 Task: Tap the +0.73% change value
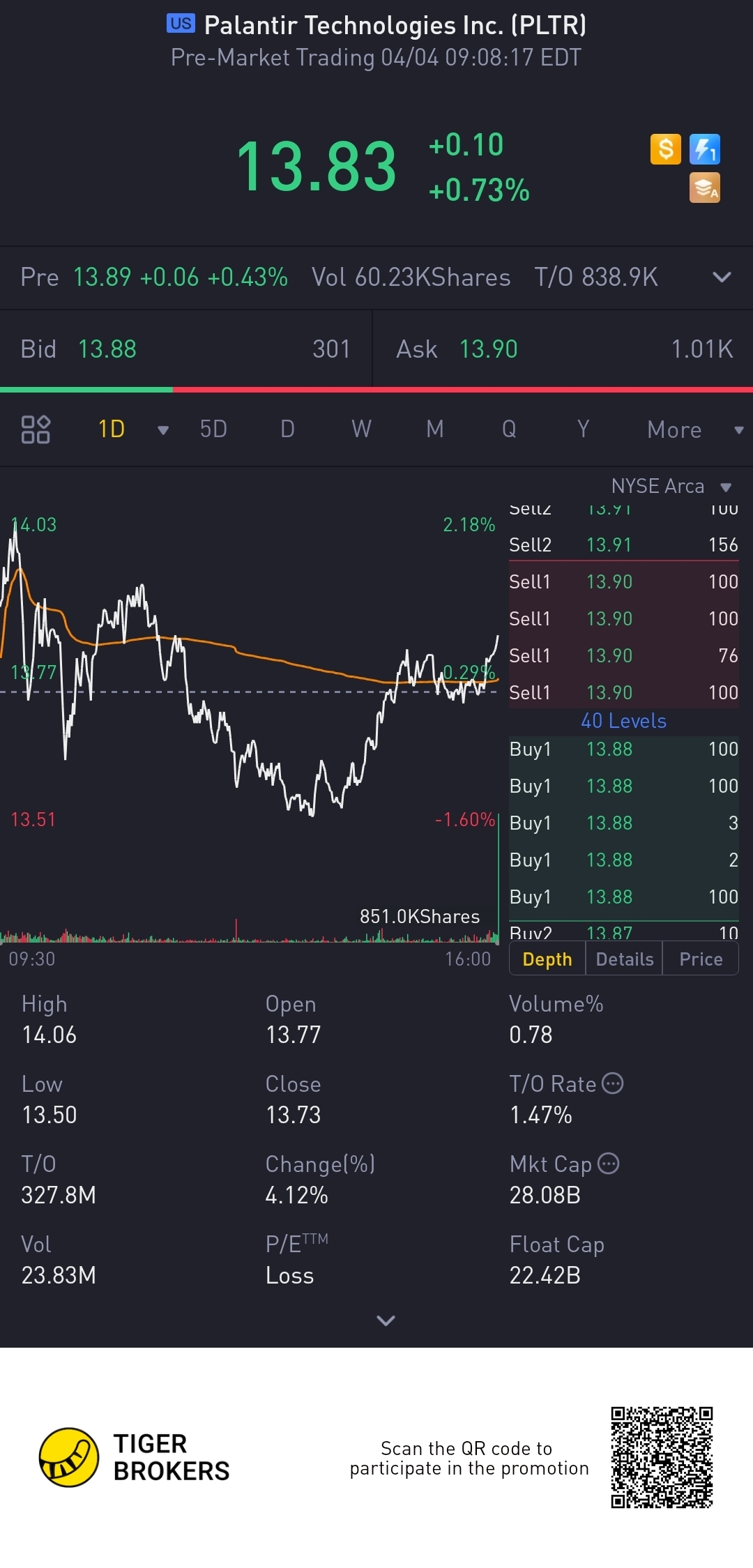tap(479, 190)
